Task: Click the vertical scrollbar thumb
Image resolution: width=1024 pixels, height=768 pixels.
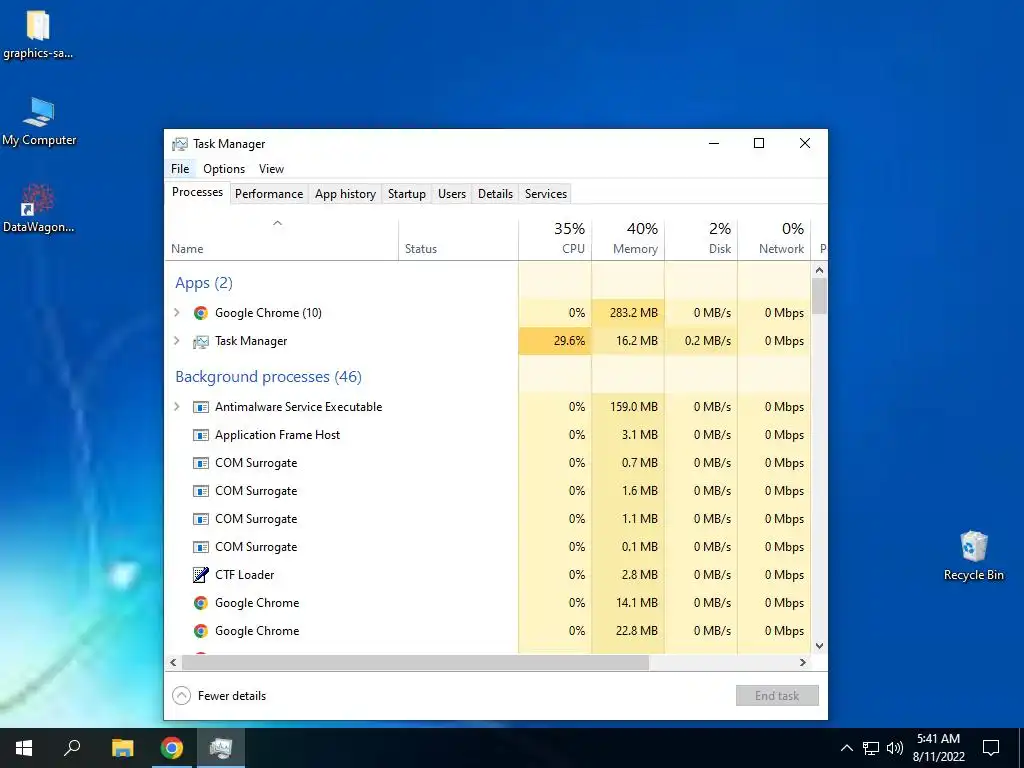Action: coord(820,296)
